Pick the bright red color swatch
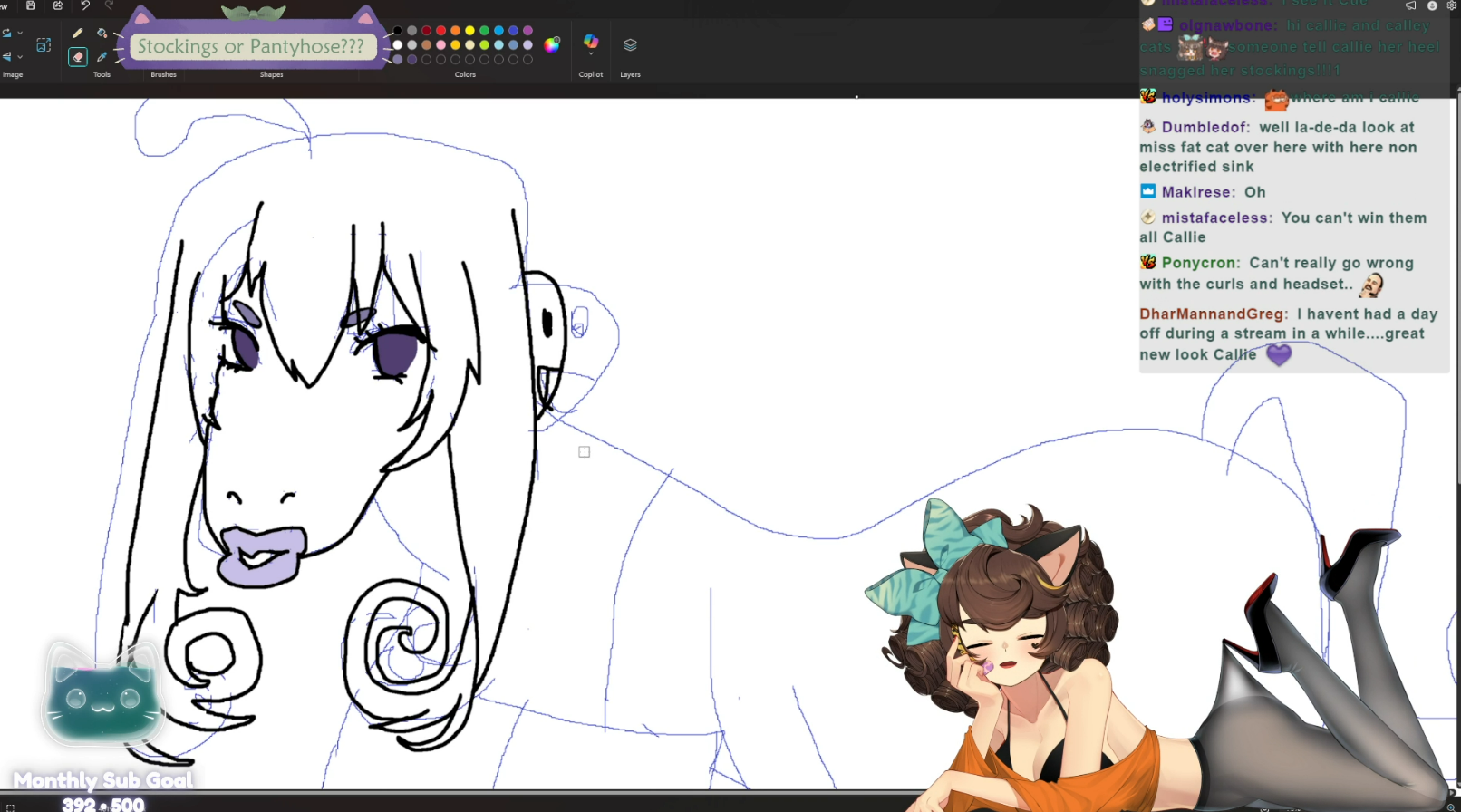Viewport: 1461px width, 812px height. 441,31
